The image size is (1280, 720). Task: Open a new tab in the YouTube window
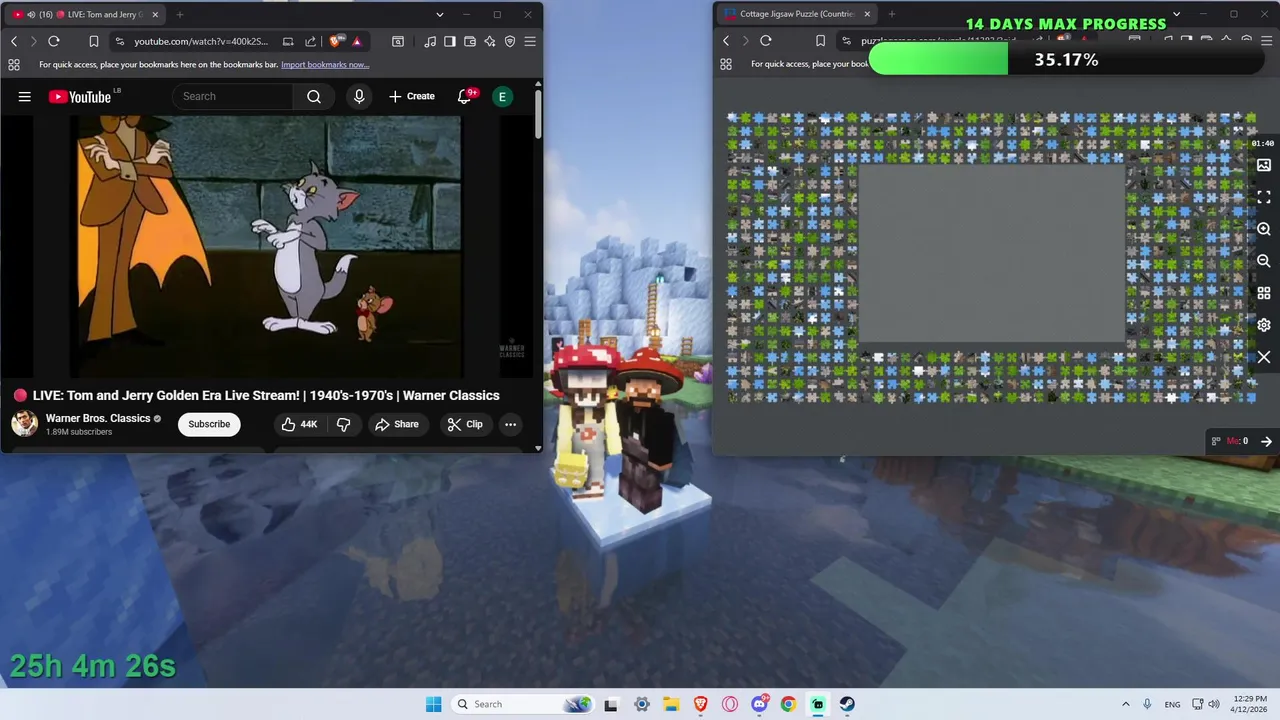(180, 14)
